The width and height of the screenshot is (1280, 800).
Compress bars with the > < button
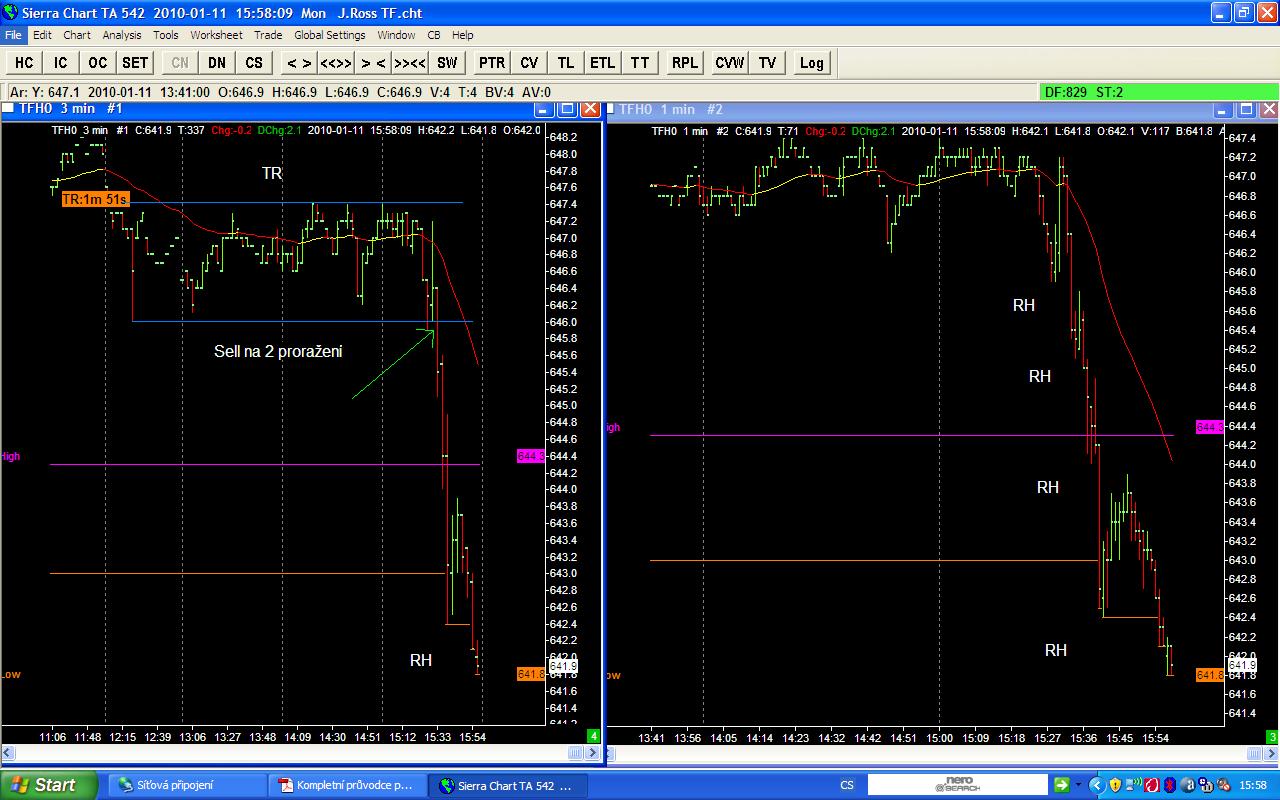(373, 63)
